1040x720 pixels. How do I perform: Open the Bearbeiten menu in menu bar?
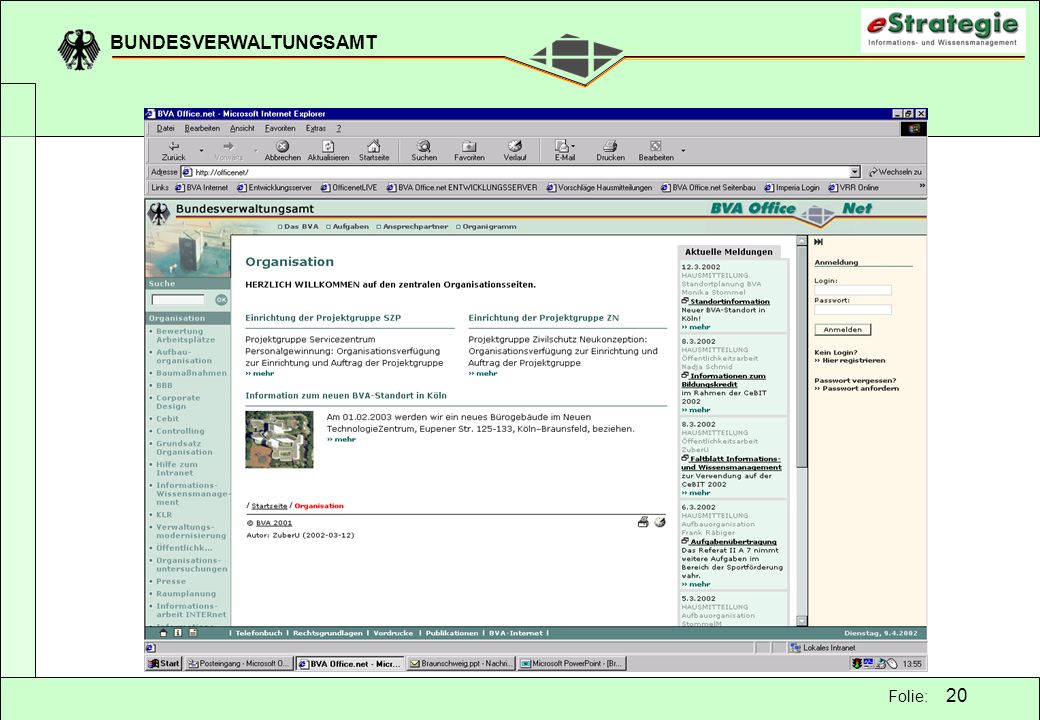click(x=202, y=129)
